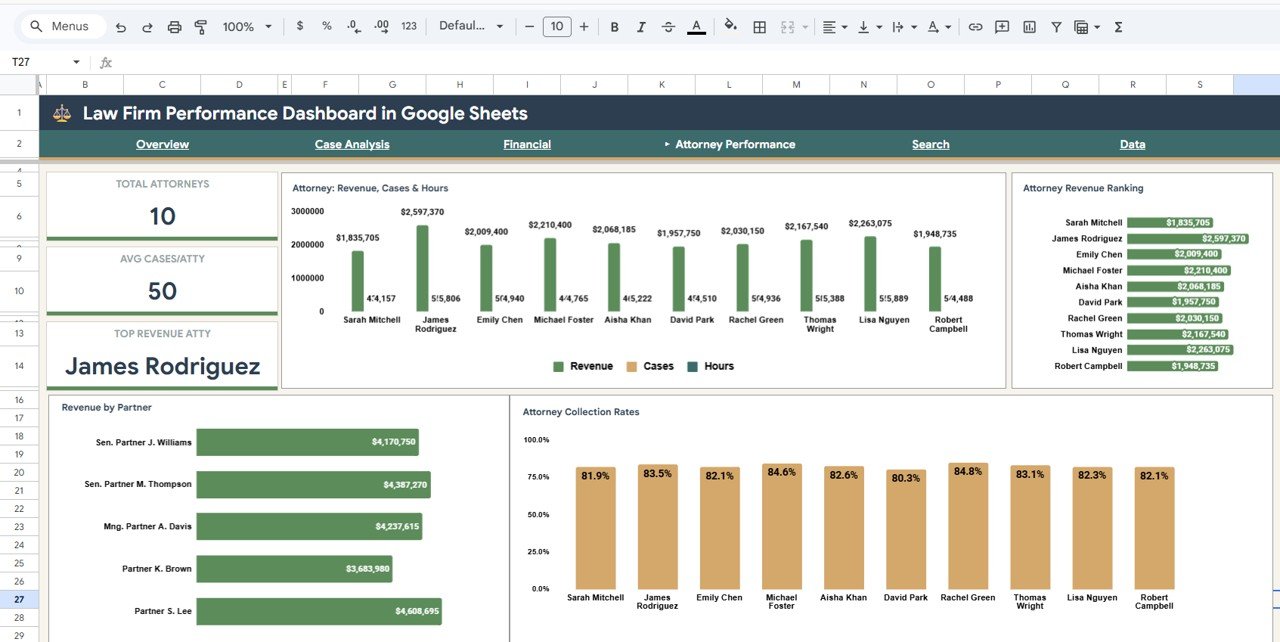Apply Paint format with the paint roller icon
The height and width of the screenshot is (642, 1280).
pos(200,26)
